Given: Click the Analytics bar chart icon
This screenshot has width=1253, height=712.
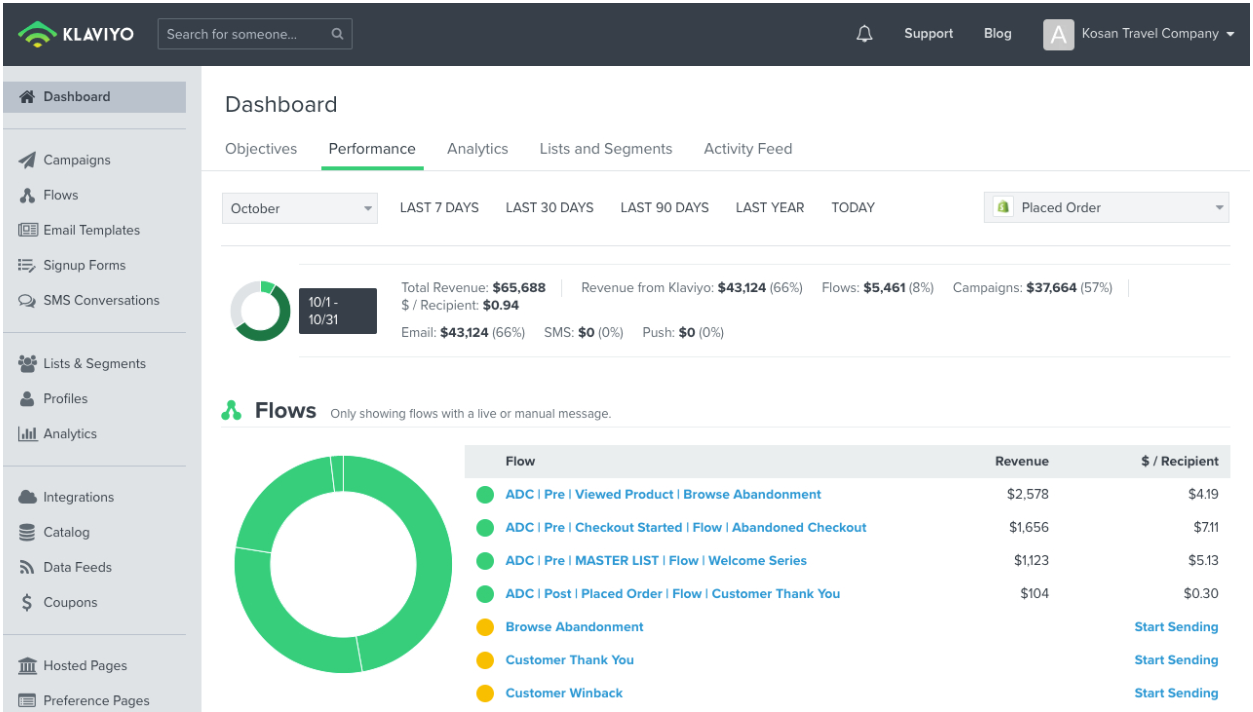Looking at the screenshot, I should tap(28, 434).
